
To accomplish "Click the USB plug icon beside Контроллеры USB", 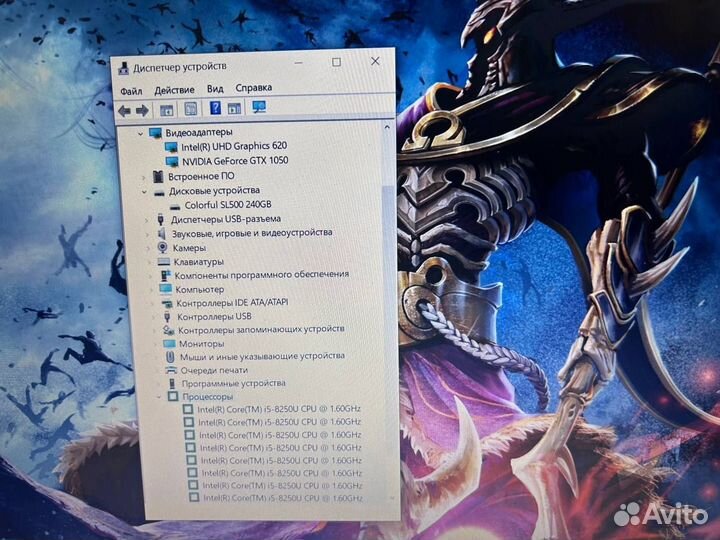I will (167, 316).
